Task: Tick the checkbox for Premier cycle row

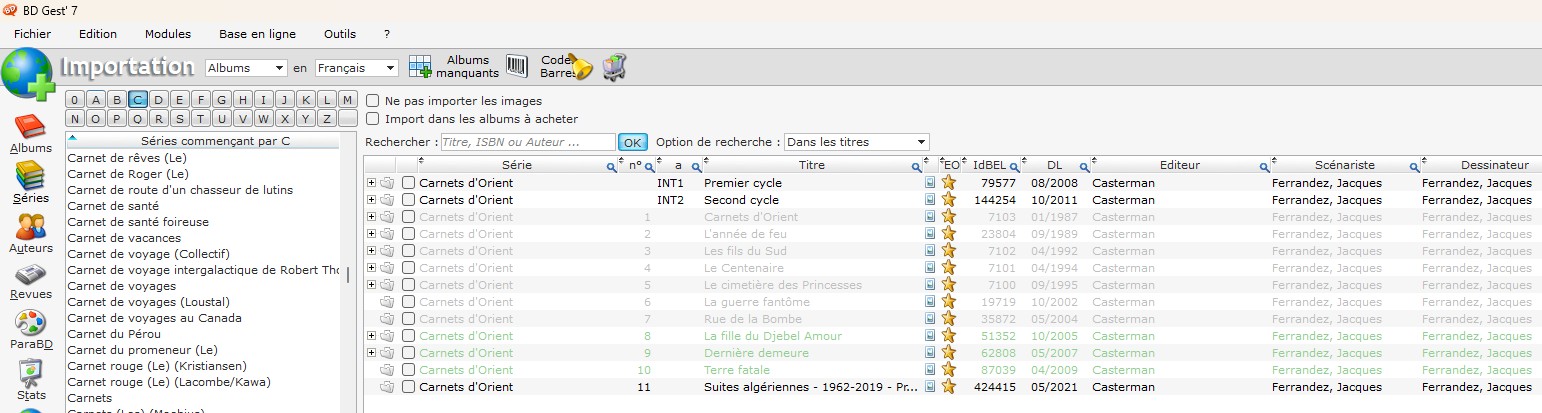Action: [x=408, y=183]
